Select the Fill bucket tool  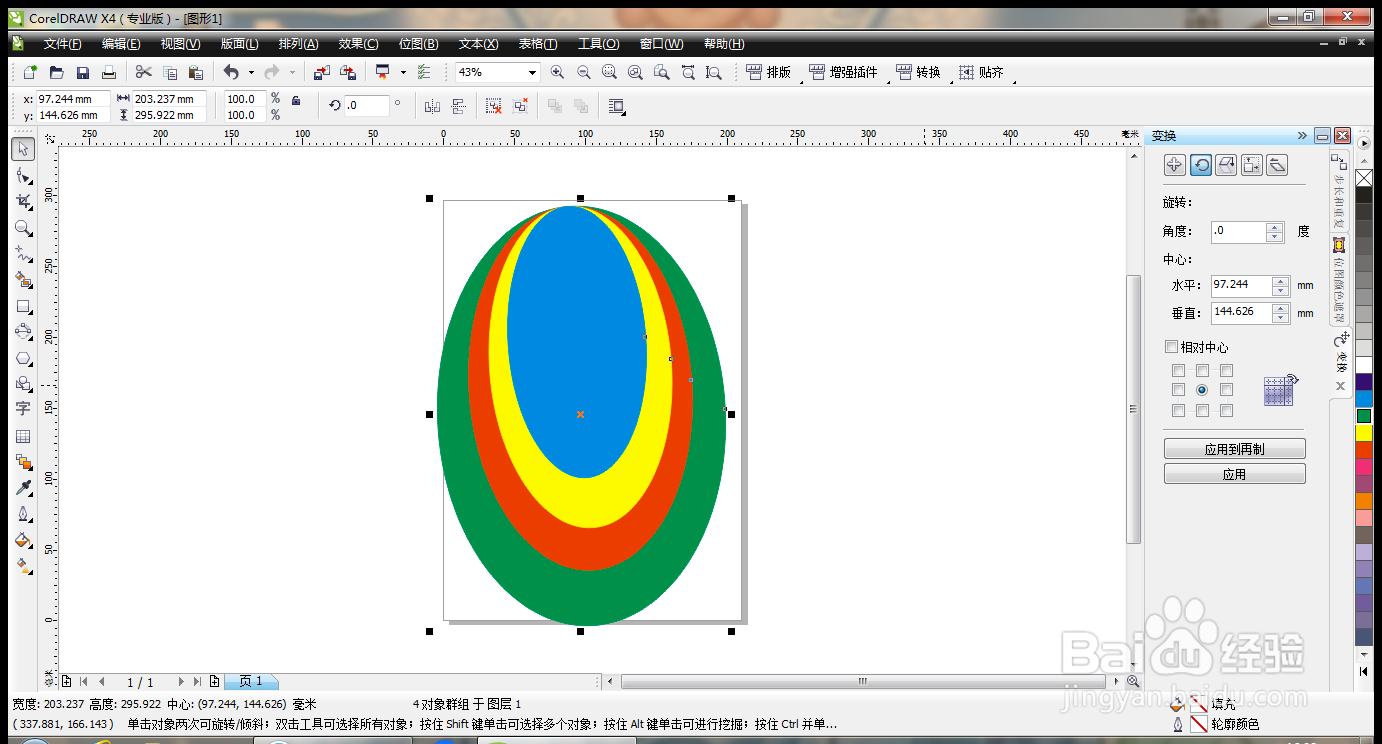pos(23,540)
